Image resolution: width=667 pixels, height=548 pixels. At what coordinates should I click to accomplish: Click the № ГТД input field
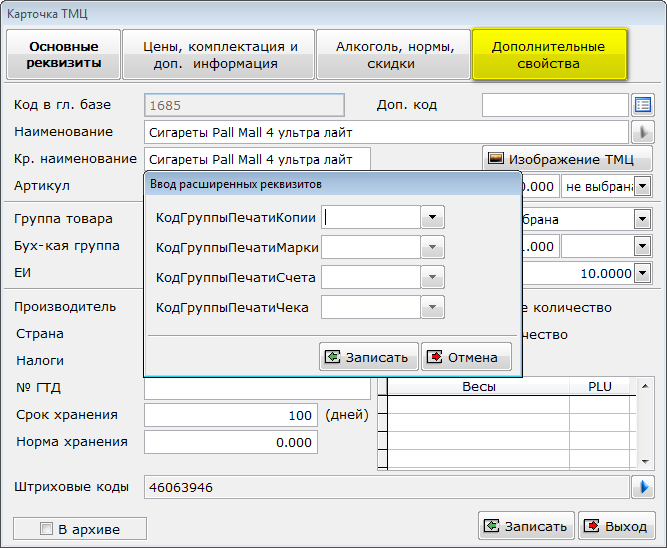[x=257, y=388]
